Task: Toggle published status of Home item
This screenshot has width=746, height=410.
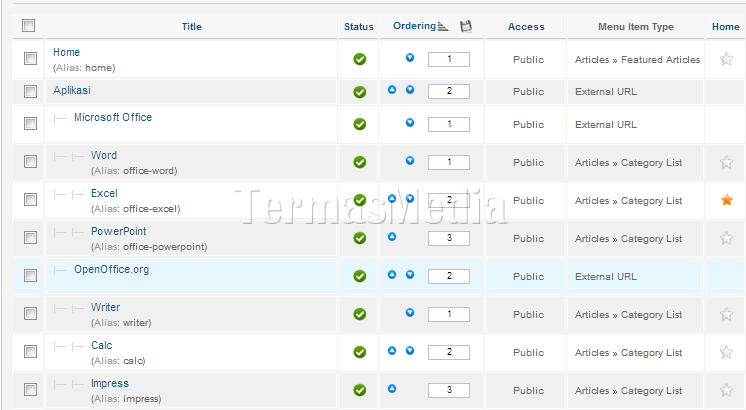Action: tap(360, 59)
